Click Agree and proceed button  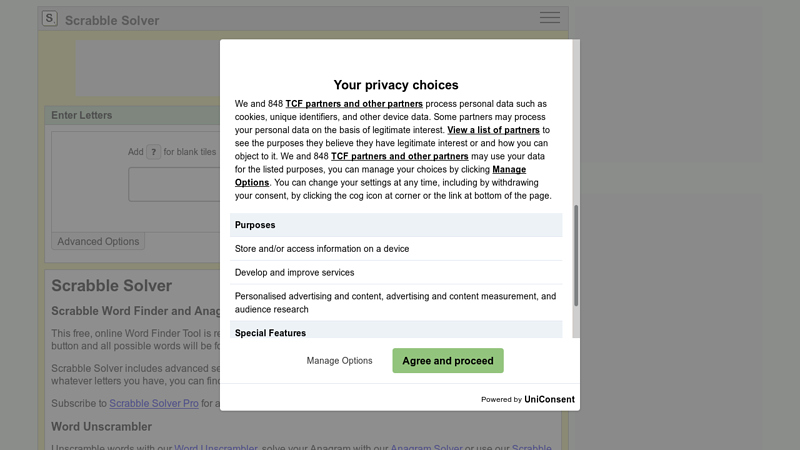447,361
